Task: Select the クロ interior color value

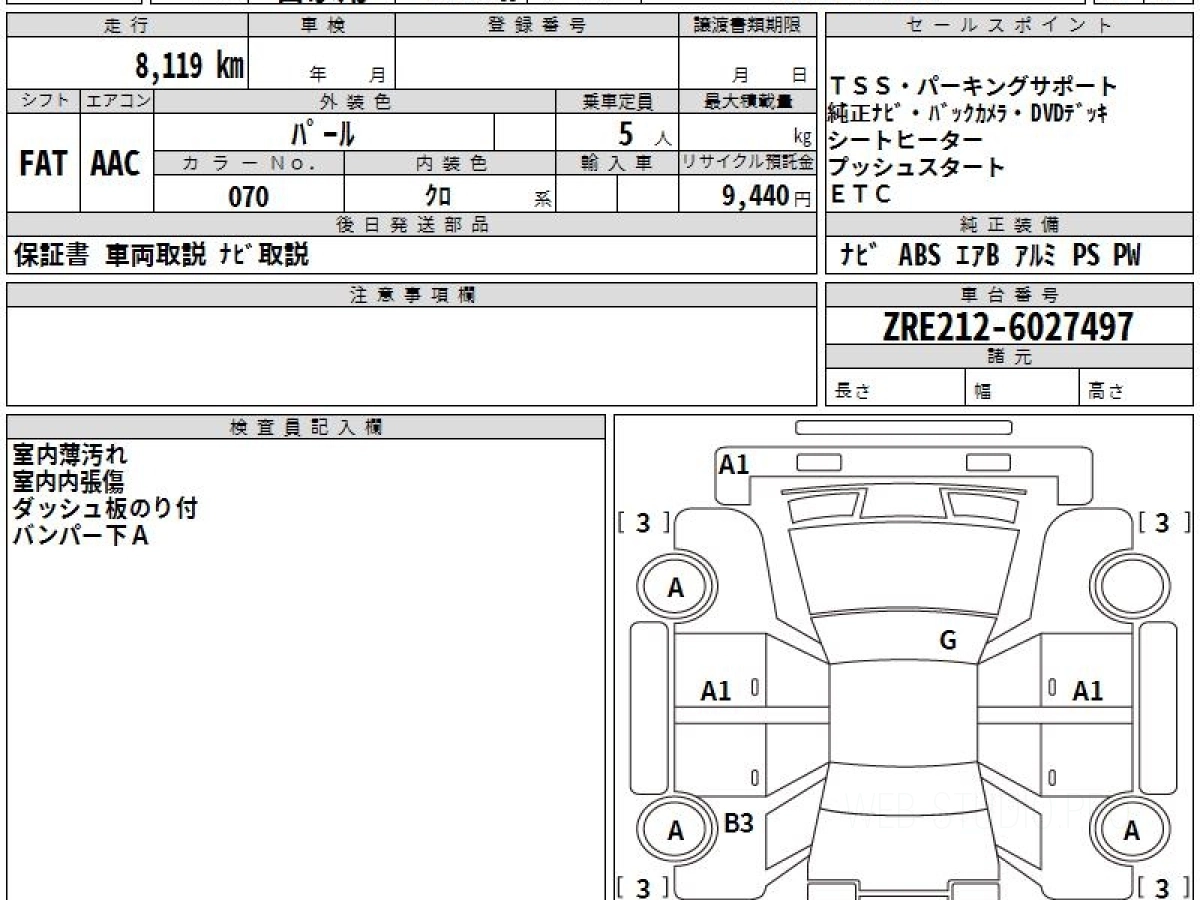Action: pos(437,196)
